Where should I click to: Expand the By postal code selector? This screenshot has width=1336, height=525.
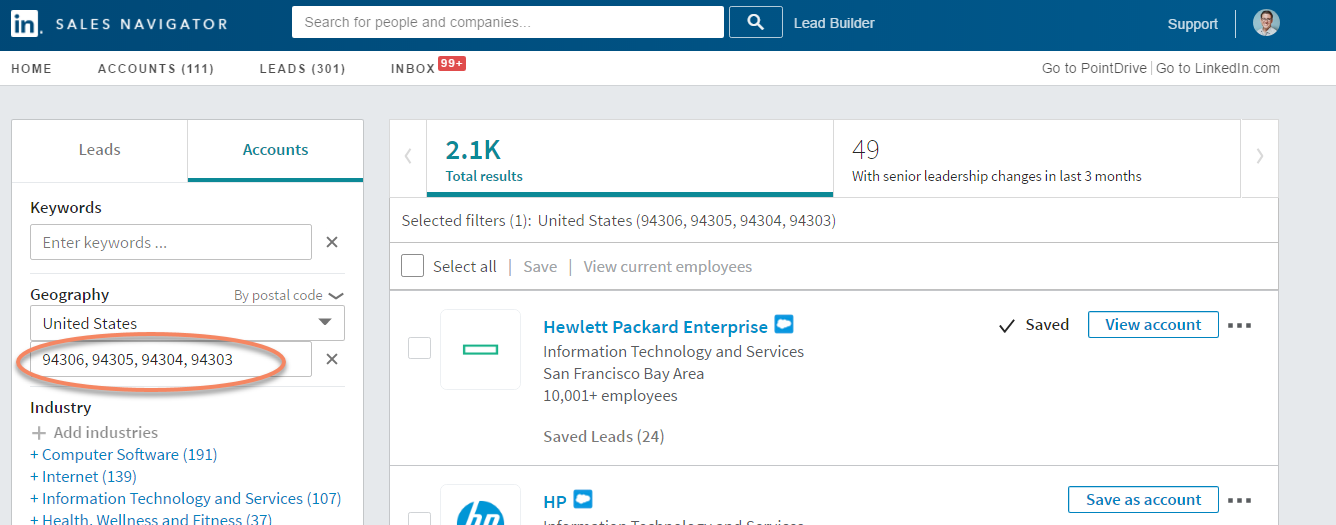pyautogui.click(x=289, y=295)
